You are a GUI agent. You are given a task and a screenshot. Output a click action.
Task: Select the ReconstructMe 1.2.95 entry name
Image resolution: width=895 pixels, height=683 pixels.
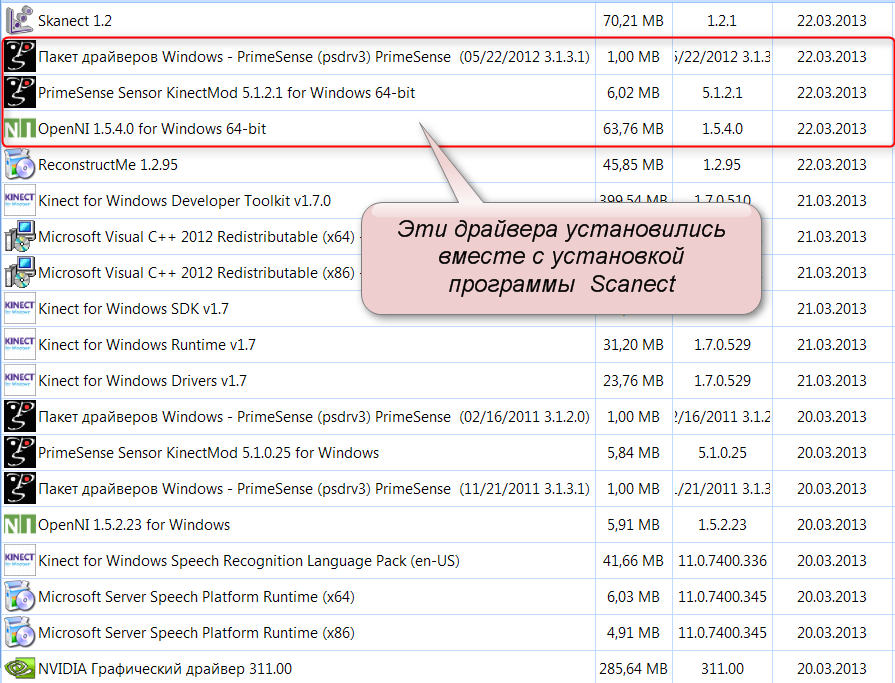click(108, 164)
